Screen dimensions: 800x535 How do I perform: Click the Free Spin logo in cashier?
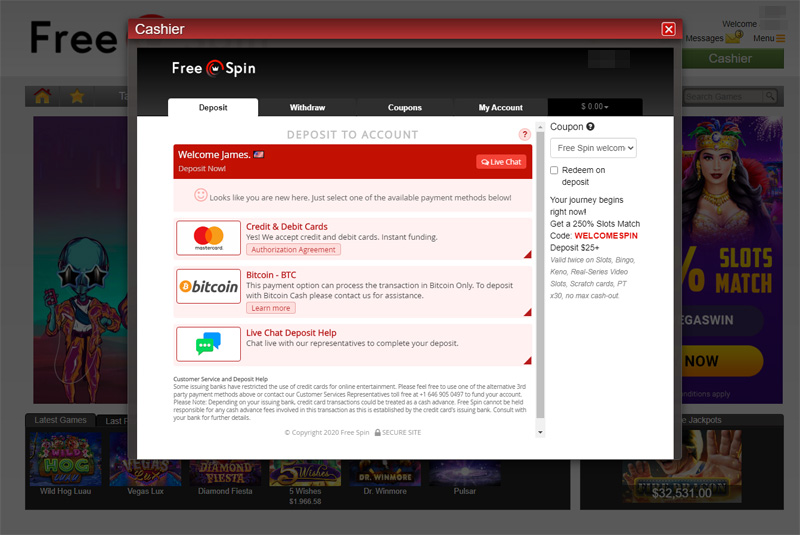point(213,68)
